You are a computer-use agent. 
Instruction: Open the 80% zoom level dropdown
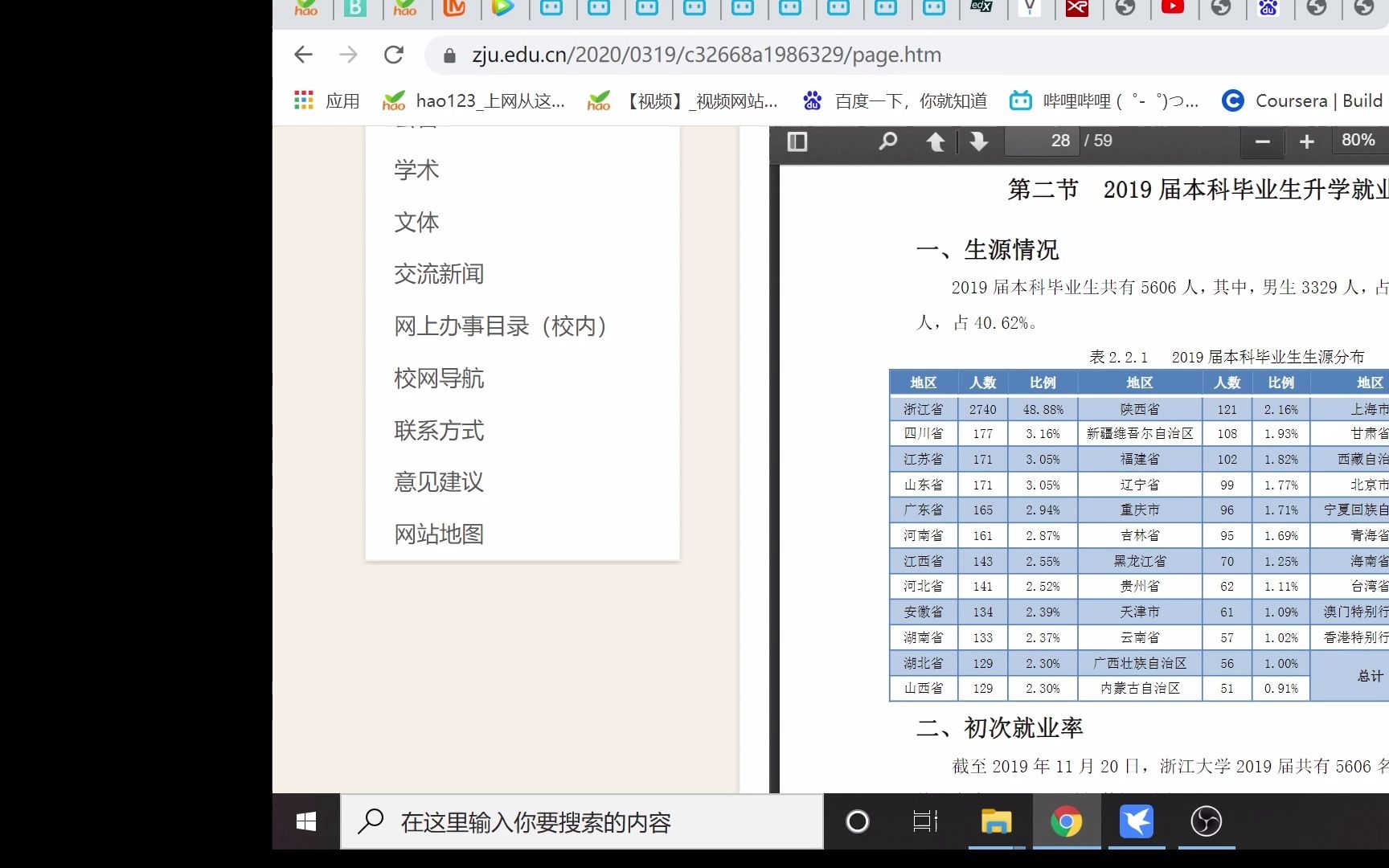1360,141
